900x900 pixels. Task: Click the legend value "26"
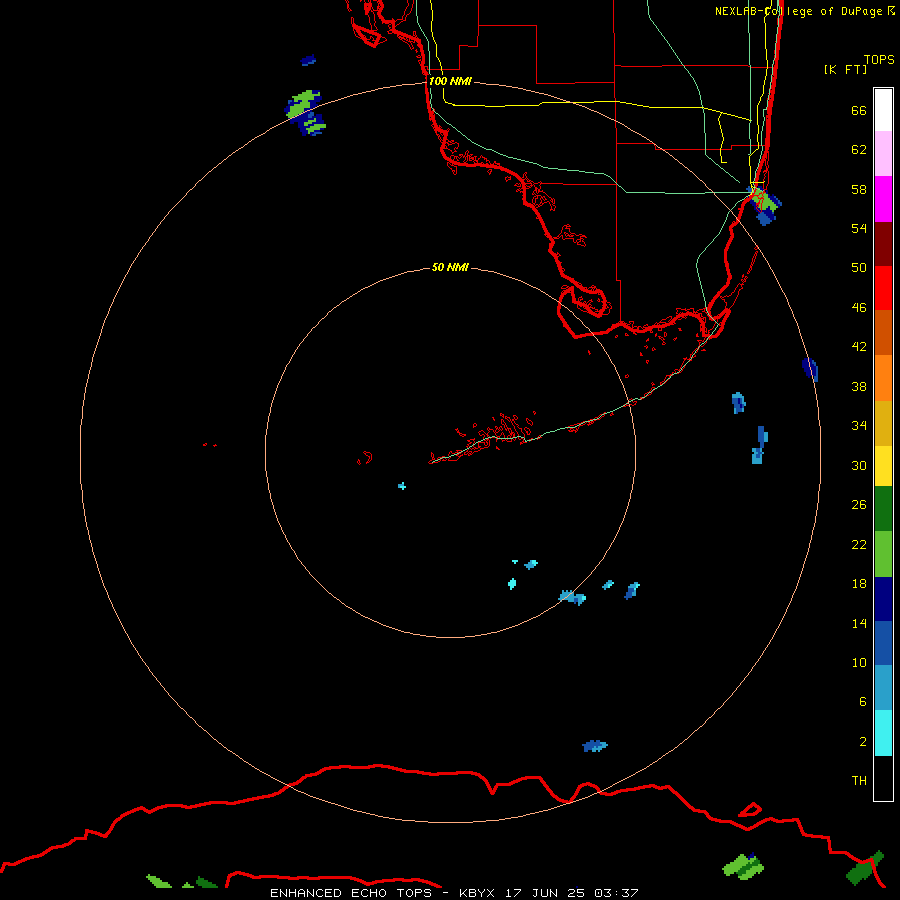[859, 505]
